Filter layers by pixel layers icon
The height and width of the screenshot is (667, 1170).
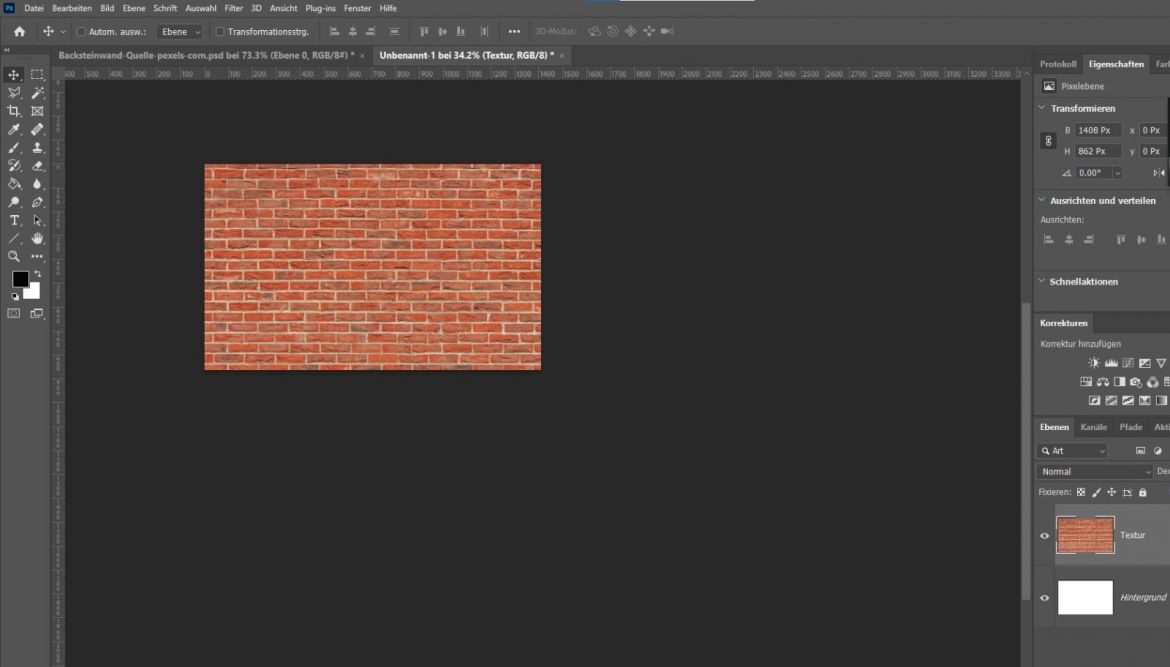(x=1140, y=451)
